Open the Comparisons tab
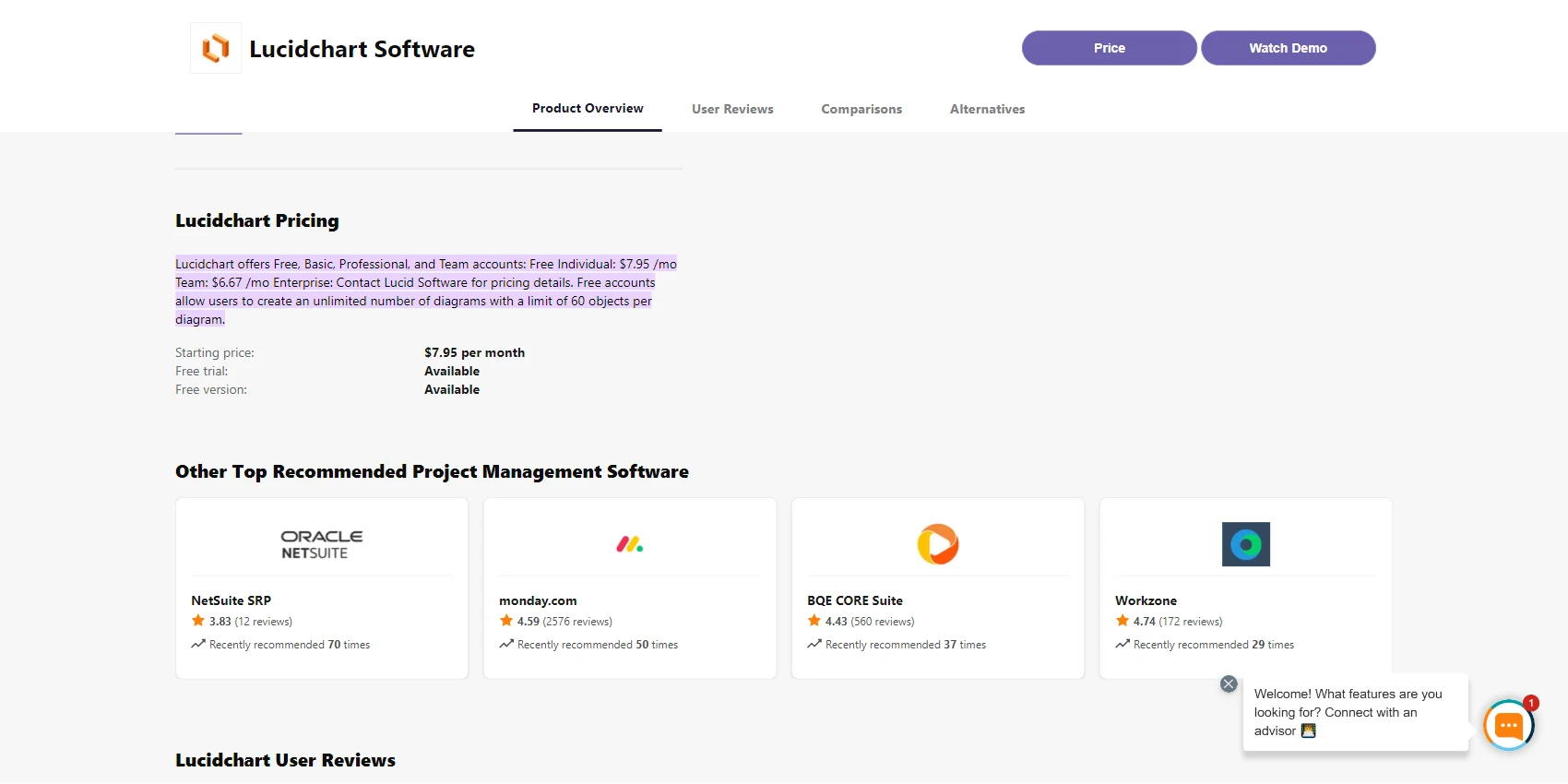 [x=861, y=109]
